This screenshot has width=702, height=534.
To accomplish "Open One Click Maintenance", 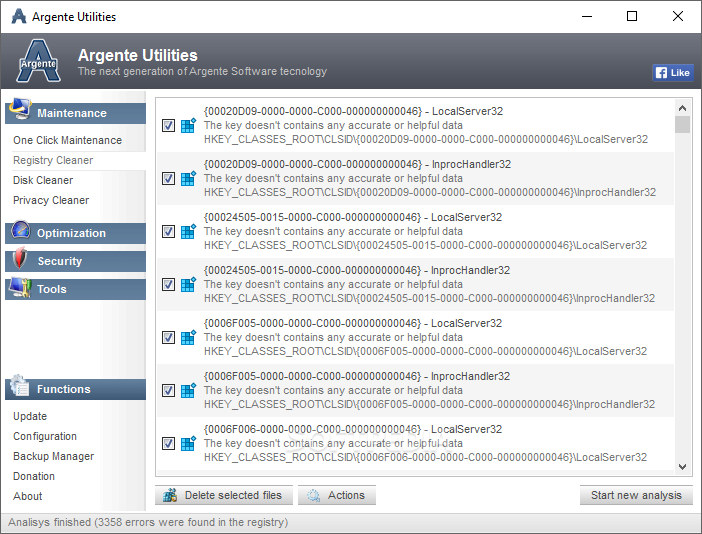I will pos(67,140).
